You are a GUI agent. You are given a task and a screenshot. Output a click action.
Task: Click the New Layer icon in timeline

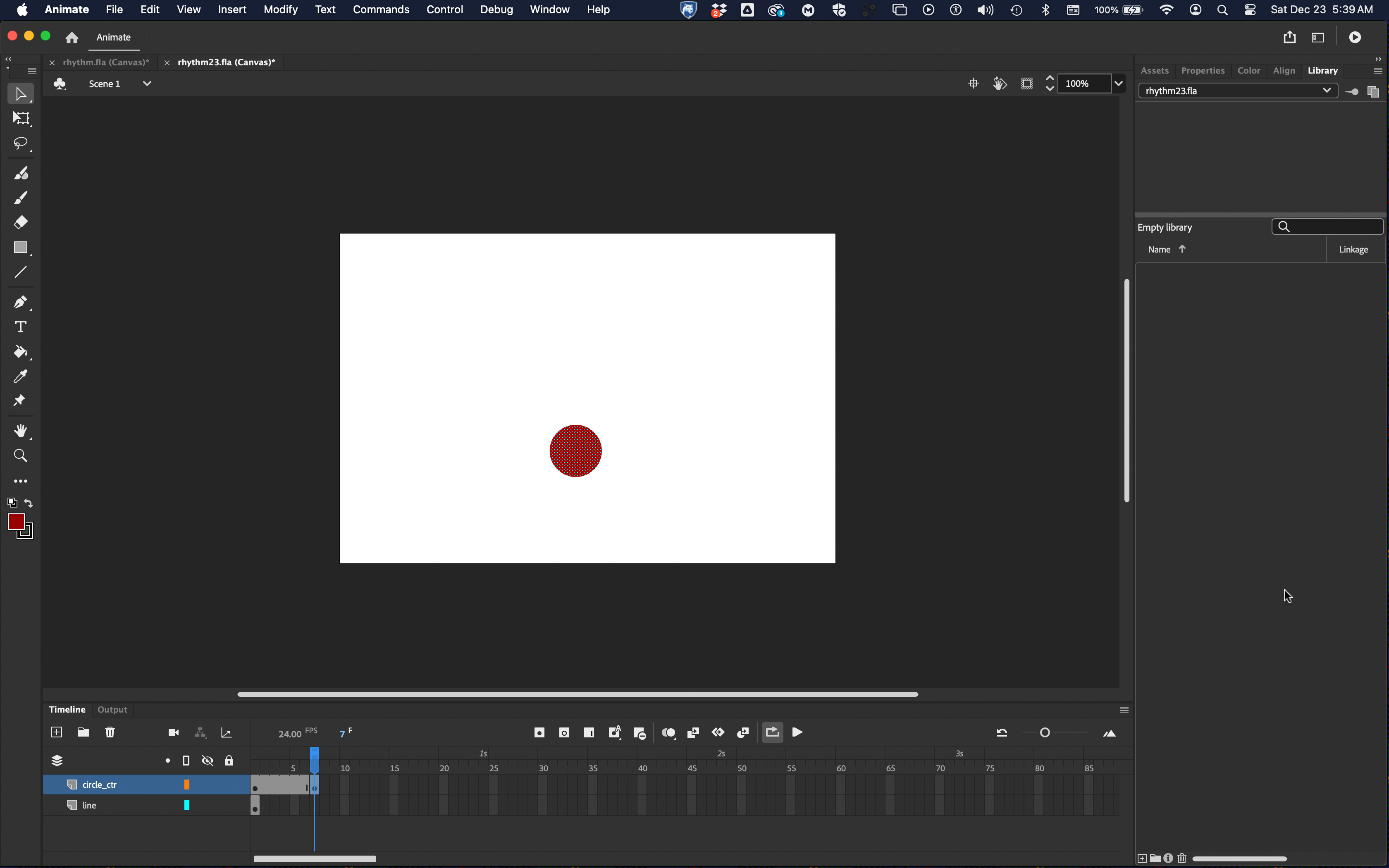pos(56,732)
